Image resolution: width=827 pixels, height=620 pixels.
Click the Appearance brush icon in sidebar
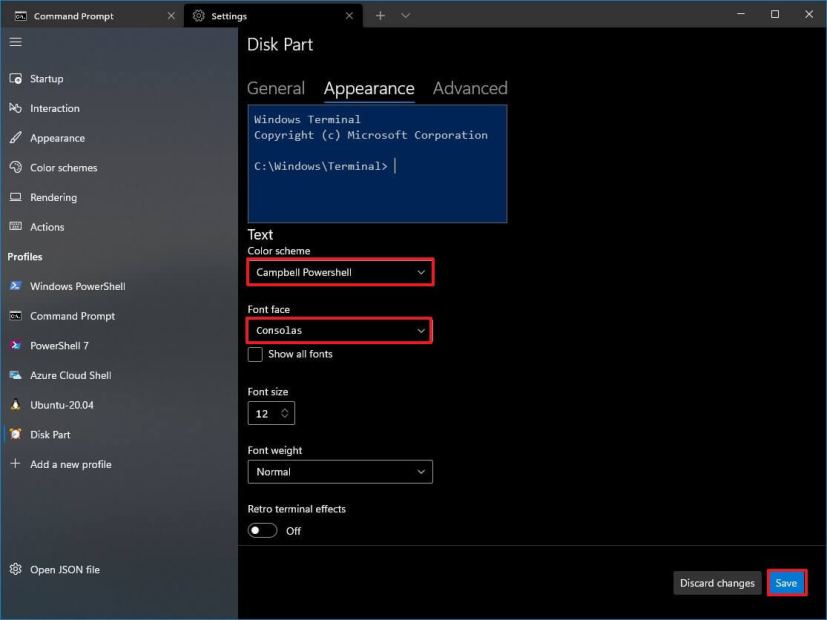pyautogui.click(x=15, y=138)
